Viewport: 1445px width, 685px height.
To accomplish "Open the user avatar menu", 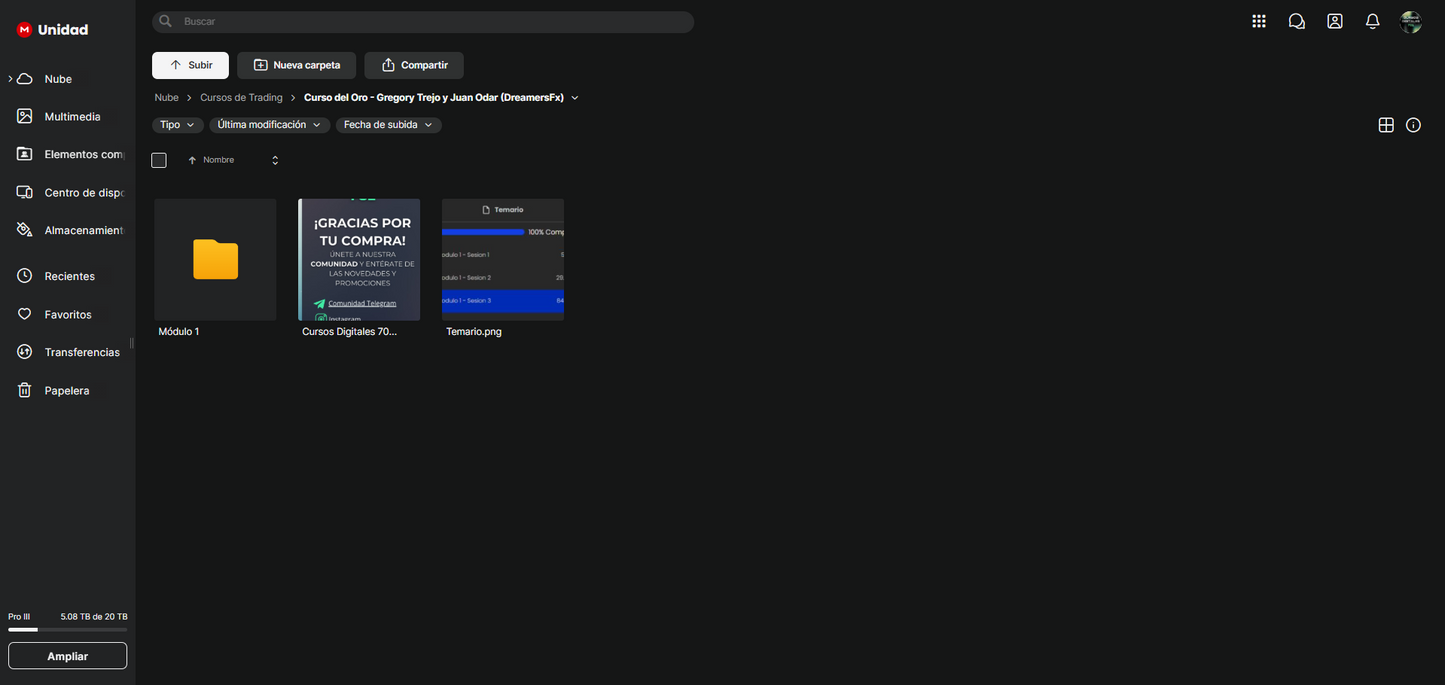I will (x=1411, y=22).
